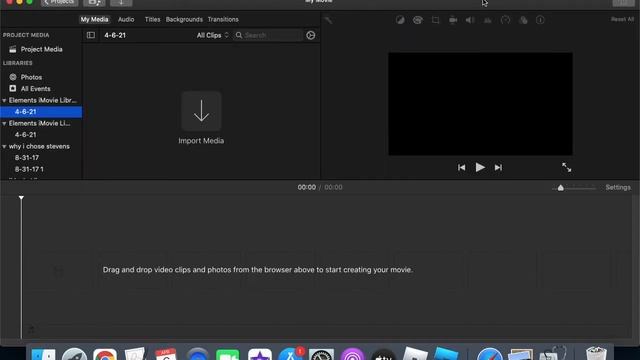Skip to the previous clip
This screenshot has height=360, width=640.
(x=462, y=167)
